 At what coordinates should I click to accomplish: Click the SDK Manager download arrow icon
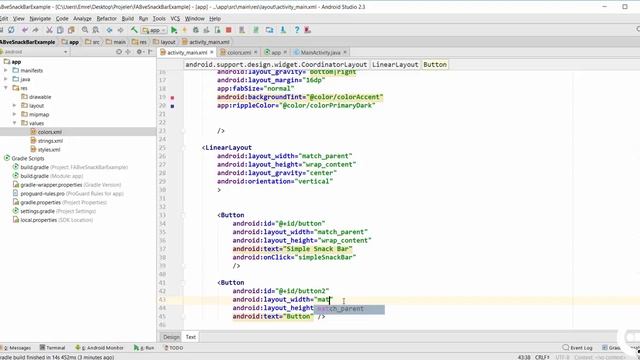coord(283,30)
